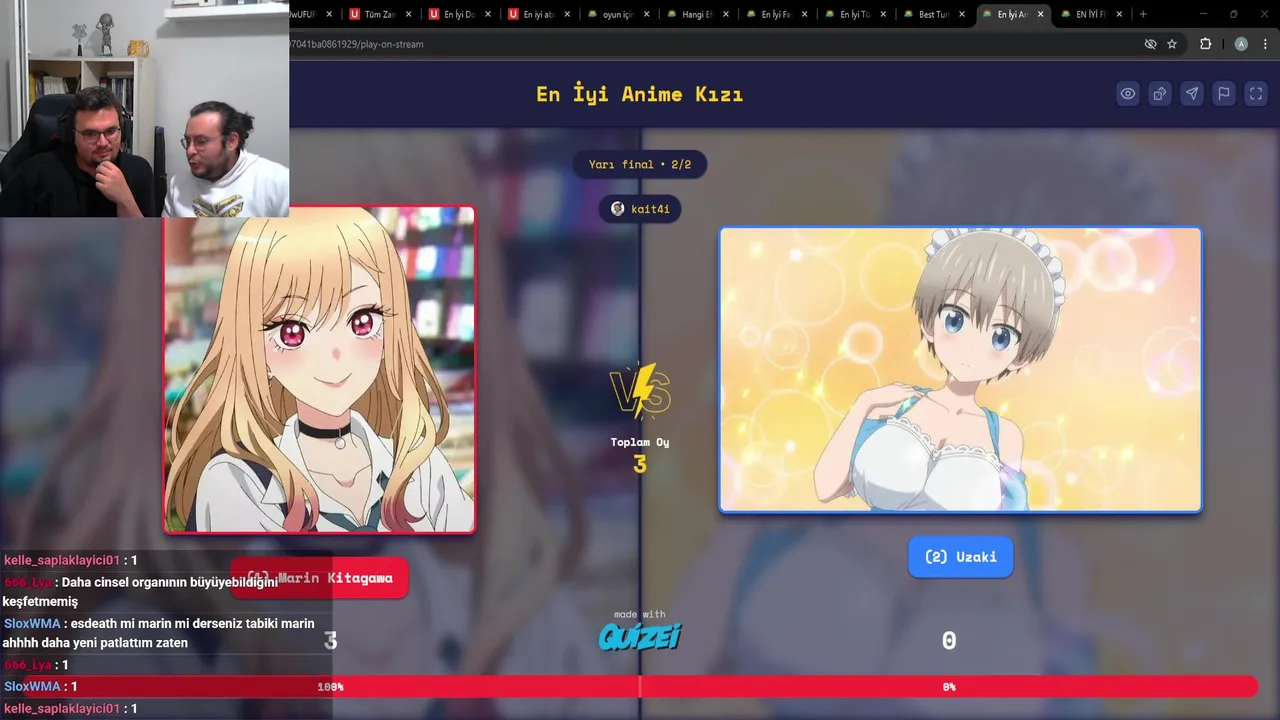
Task: Maximize the browser window
Action: pos(1234,14)
